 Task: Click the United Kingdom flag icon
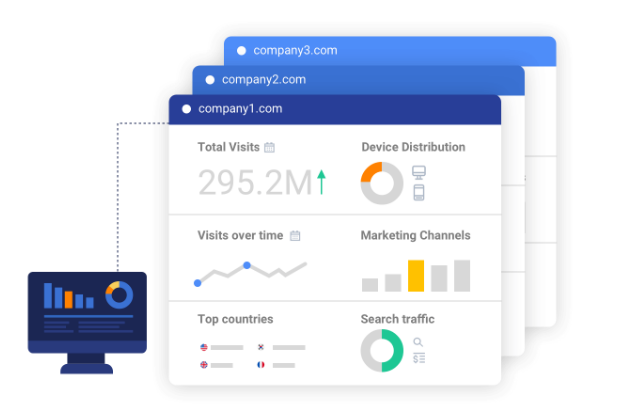(204, 366)
